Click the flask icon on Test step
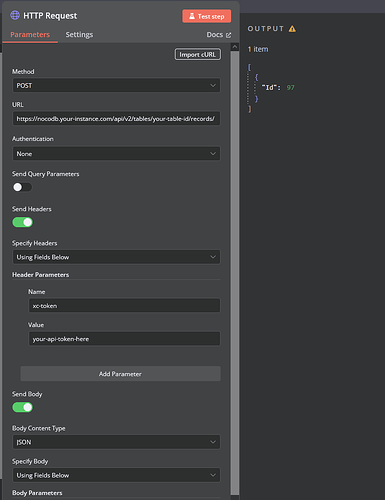This screenshot has height=500, width=385. [192, 16]
